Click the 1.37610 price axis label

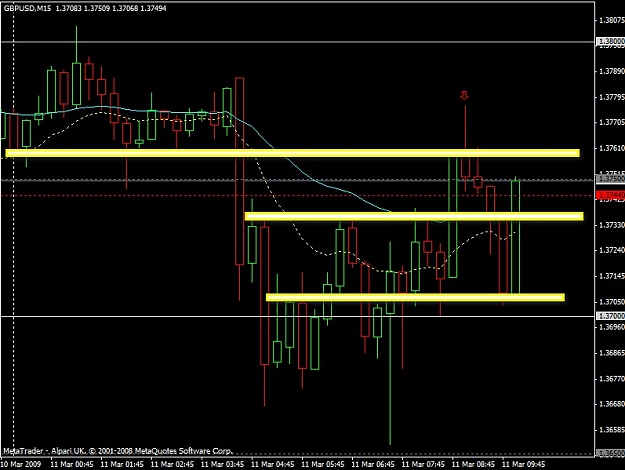[612, 148]
